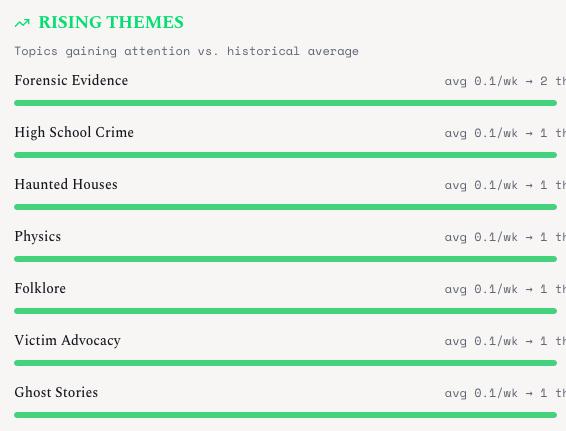Click the High School Crime avg stat

[x=505, y=133]
